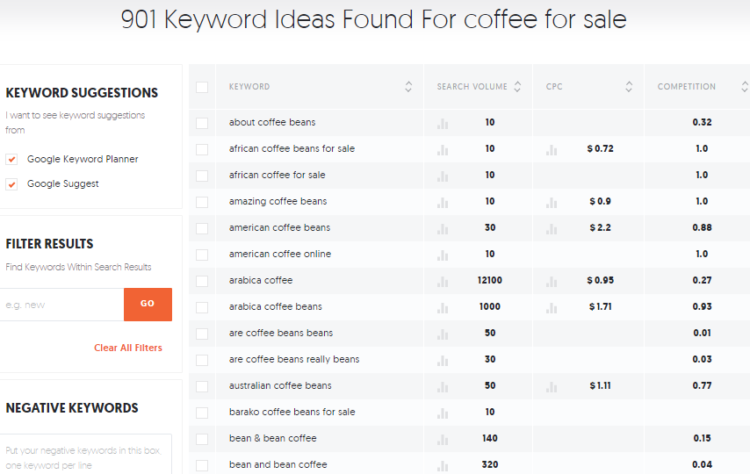750x474 pixels.
Task: Check the select-all checkbox in table header
Action: pyautogui.click(x=202, y=87)
